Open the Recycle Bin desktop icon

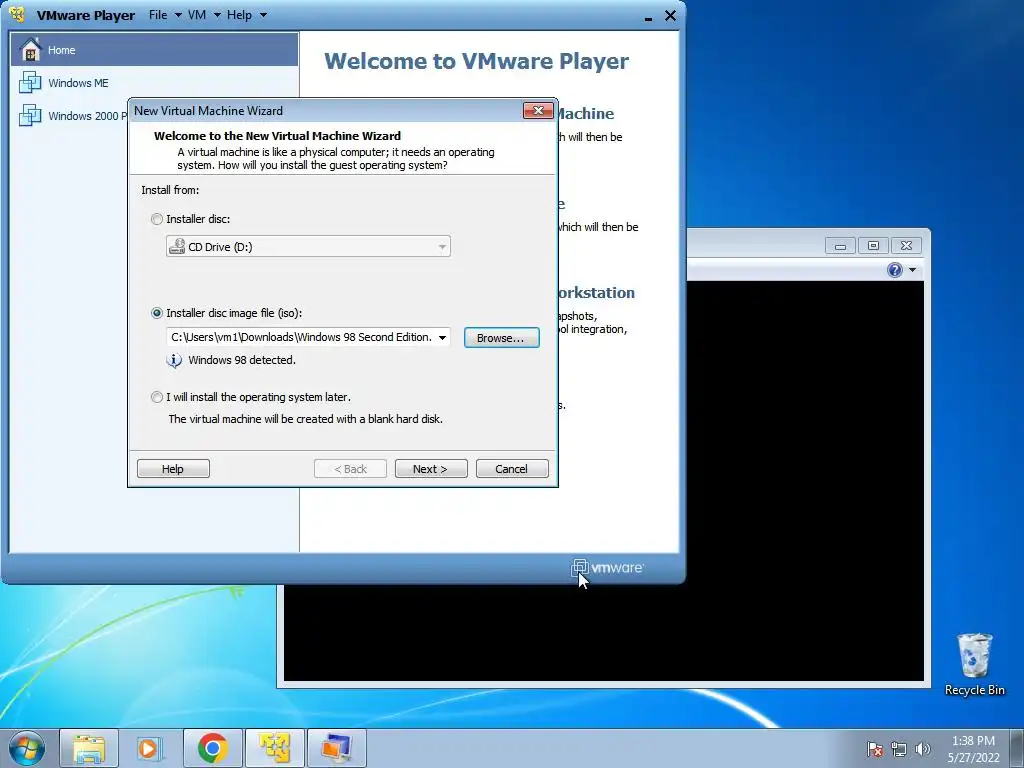tap(974, 664)
